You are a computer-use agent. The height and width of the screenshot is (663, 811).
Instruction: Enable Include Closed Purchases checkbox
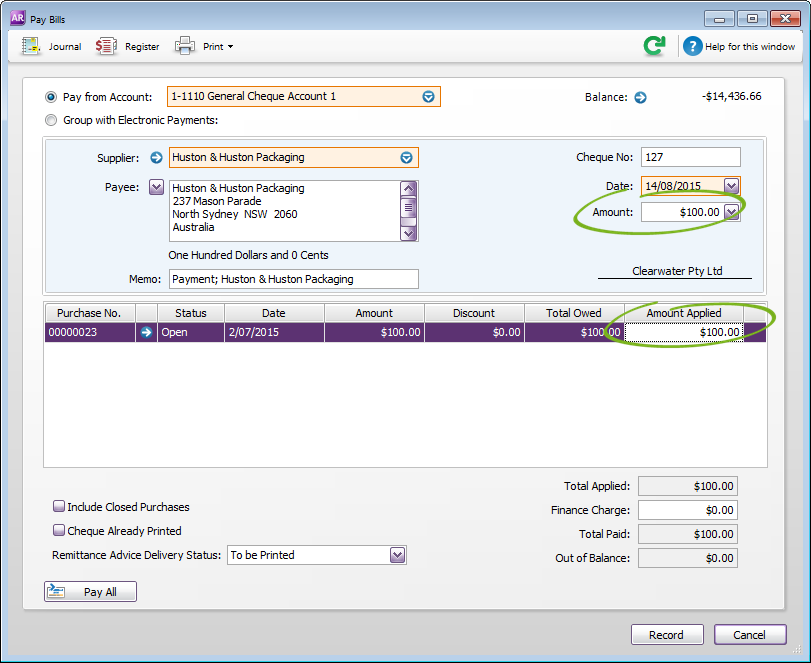(59, 507)
